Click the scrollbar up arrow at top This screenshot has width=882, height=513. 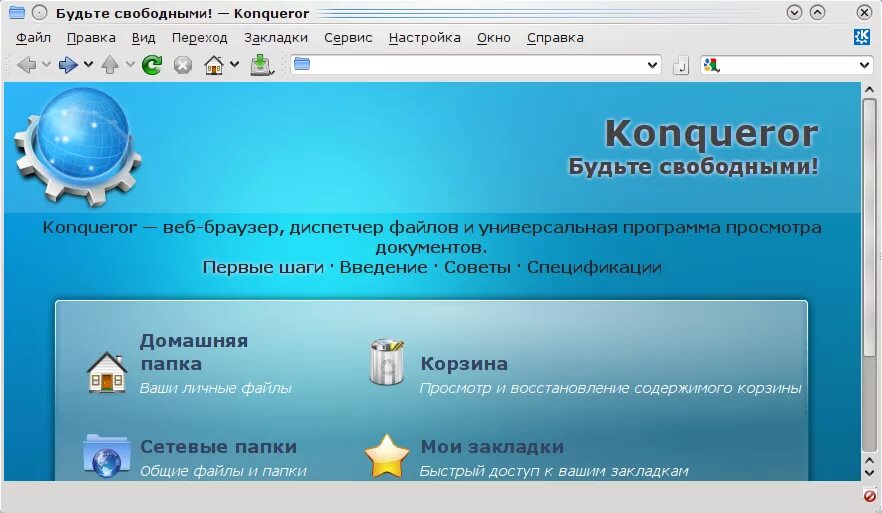tap(869, 89)
